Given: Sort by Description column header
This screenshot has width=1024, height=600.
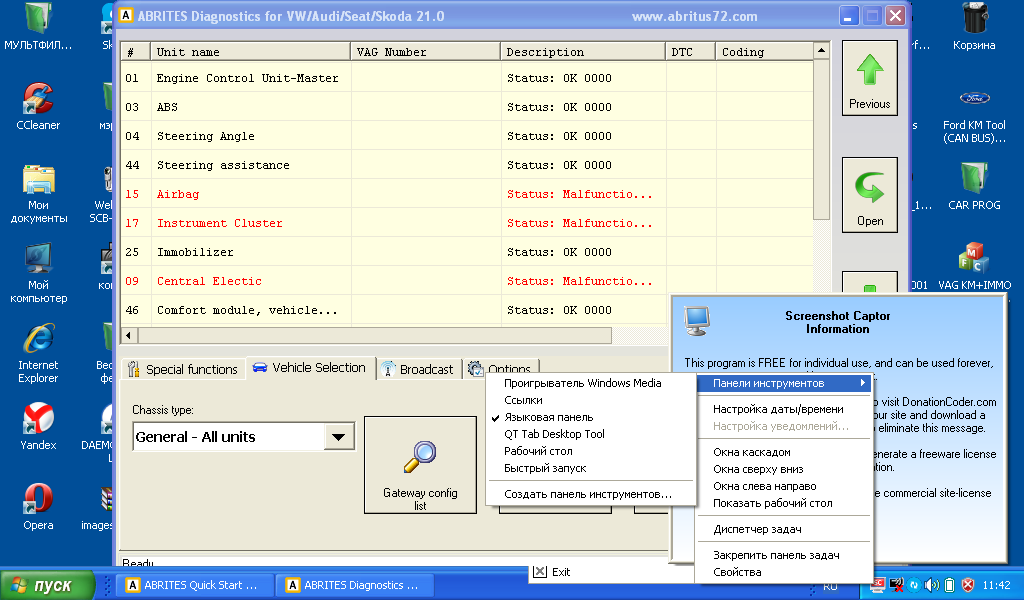Looking at the screenshot, I should (x=583, y=52).
